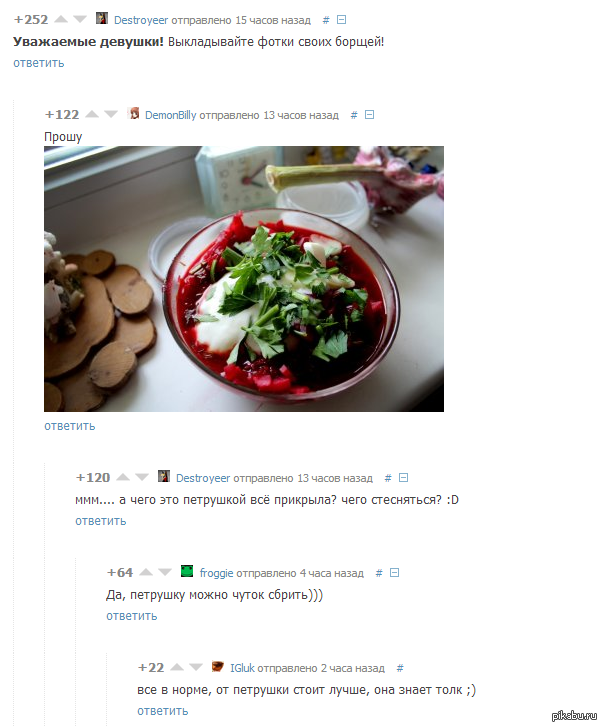Open permalink # of top Destroyeer comment
Screen dimensions: 602x727
coord(326,20)
